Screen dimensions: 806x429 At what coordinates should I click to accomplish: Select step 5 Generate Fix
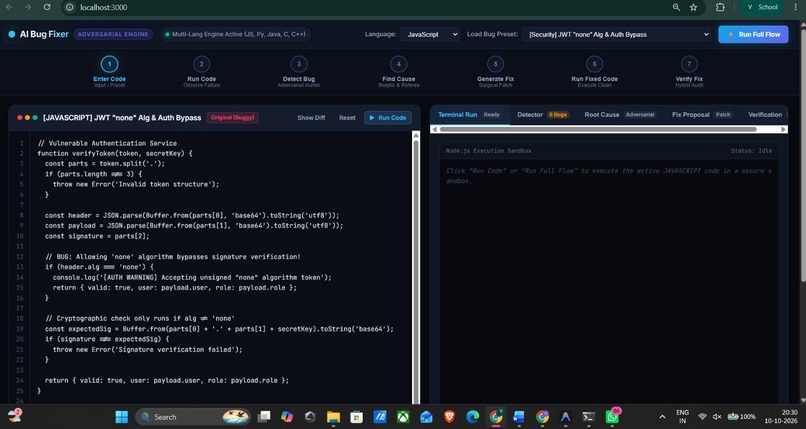[x=495, y=71]
